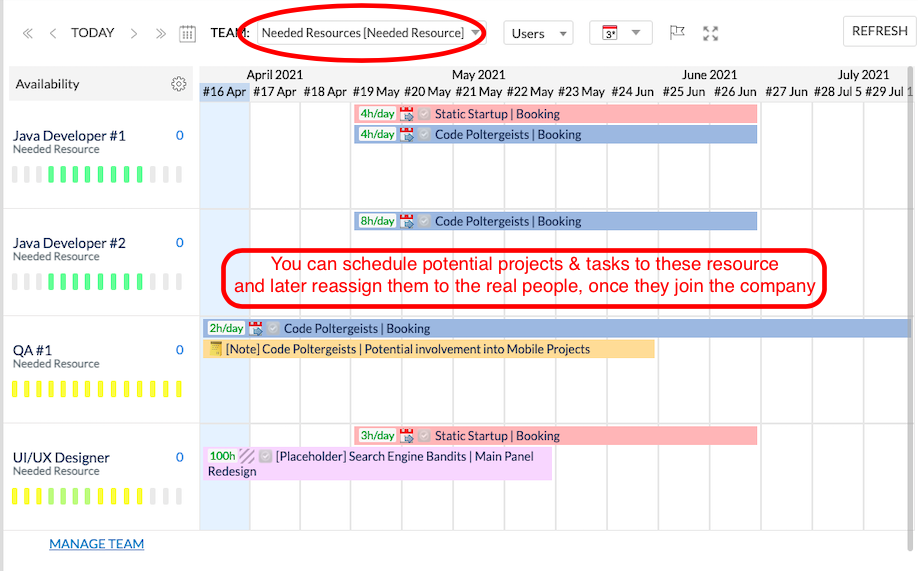Open the Needed Resources team dropdown
This screenshot has width=918, height=571.
point(370,33)
